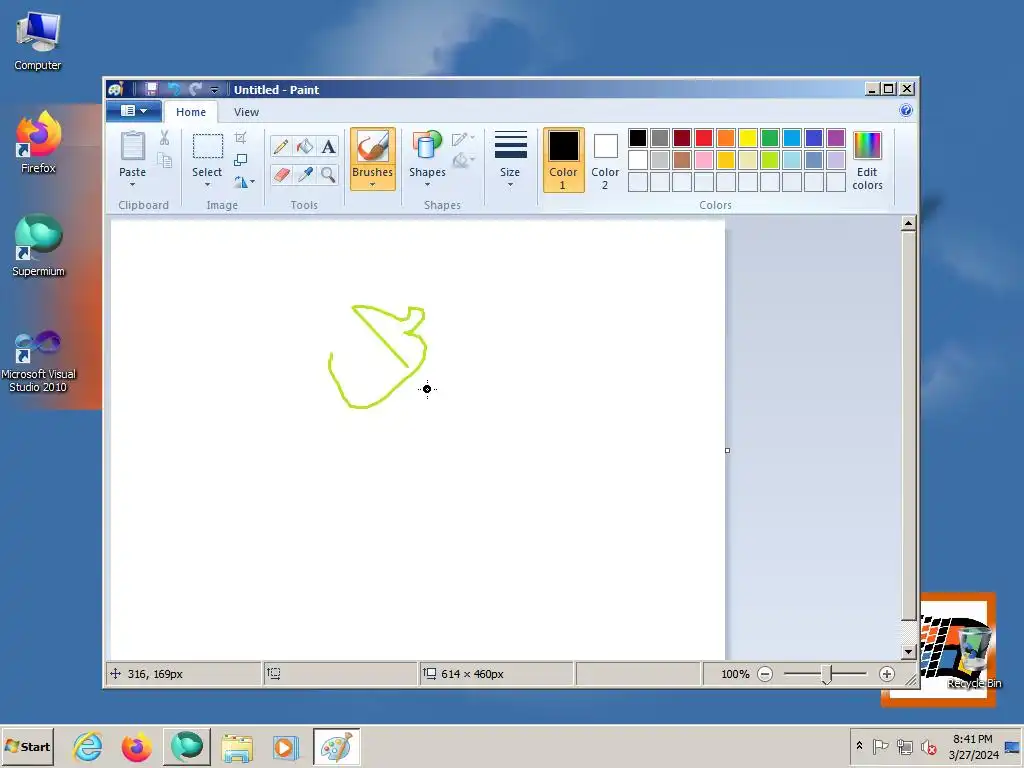Expand the Brushes dropdown arrow
This screenshot has width=1024, height=768.
pos(372,185)
